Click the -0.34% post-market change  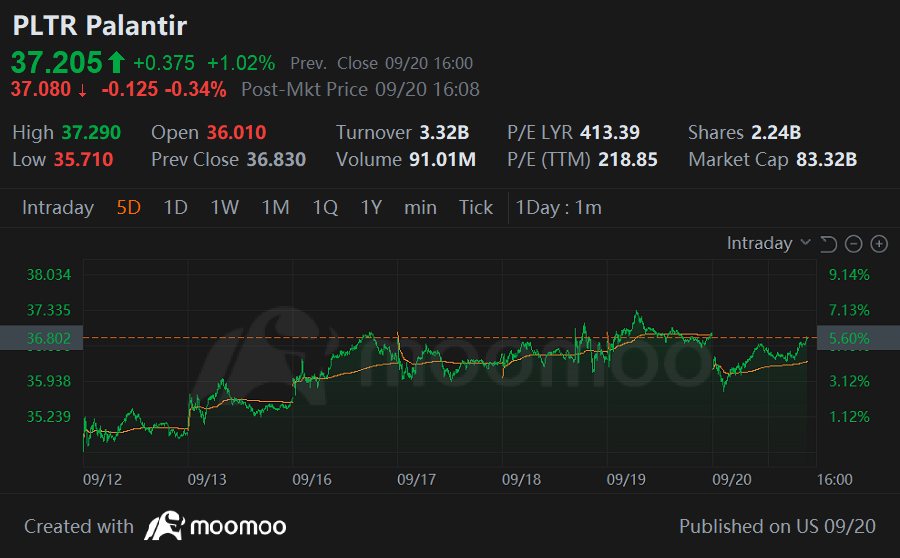195,90
